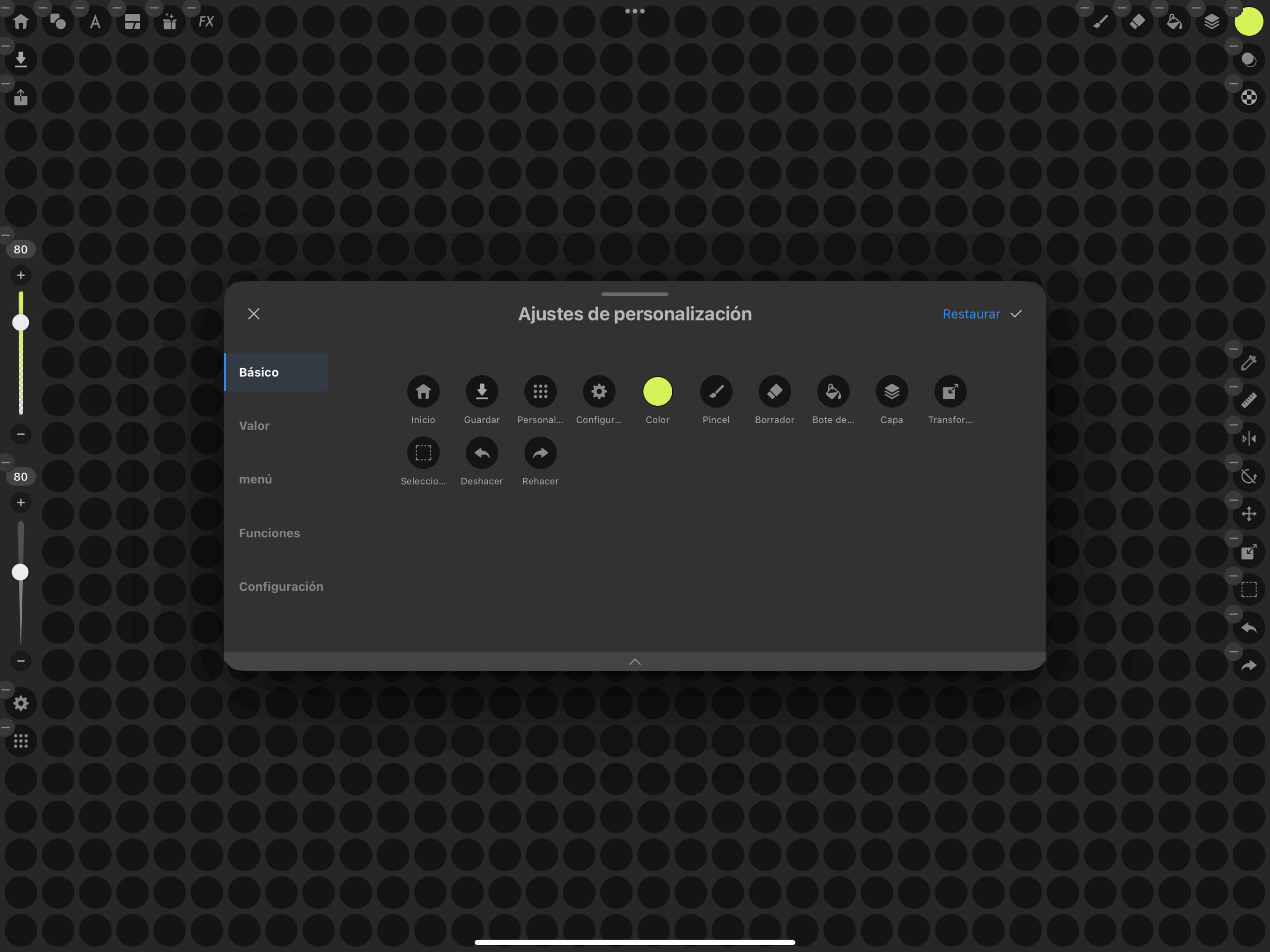Click the upper 80 value badge
This screenshot has height=952, width=1270.
21,249
